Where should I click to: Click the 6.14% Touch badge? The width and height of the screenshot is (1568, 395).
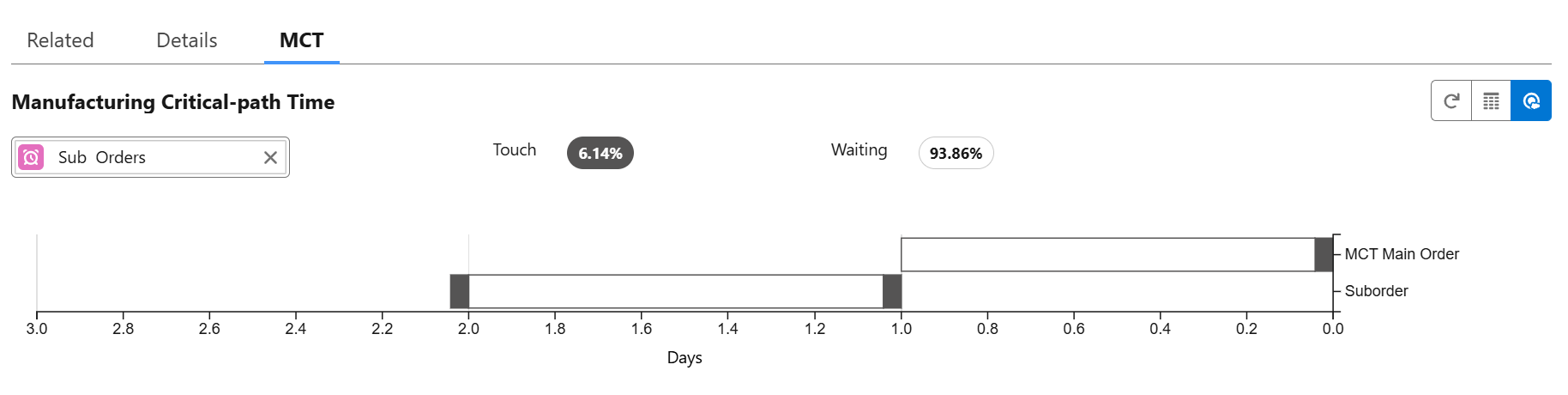click(x=600, y=154)
